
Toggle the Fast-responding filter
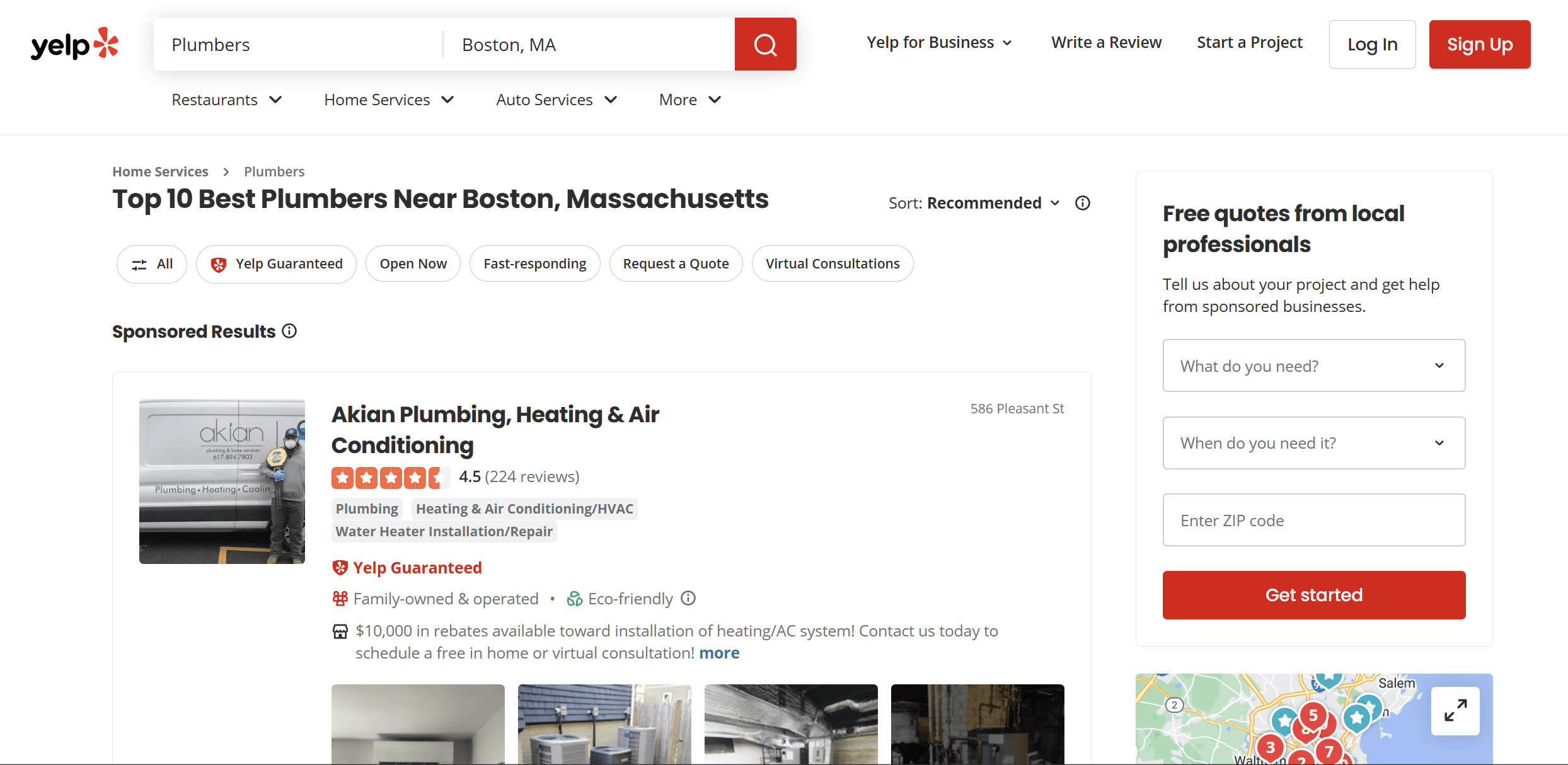click(534, 263)
